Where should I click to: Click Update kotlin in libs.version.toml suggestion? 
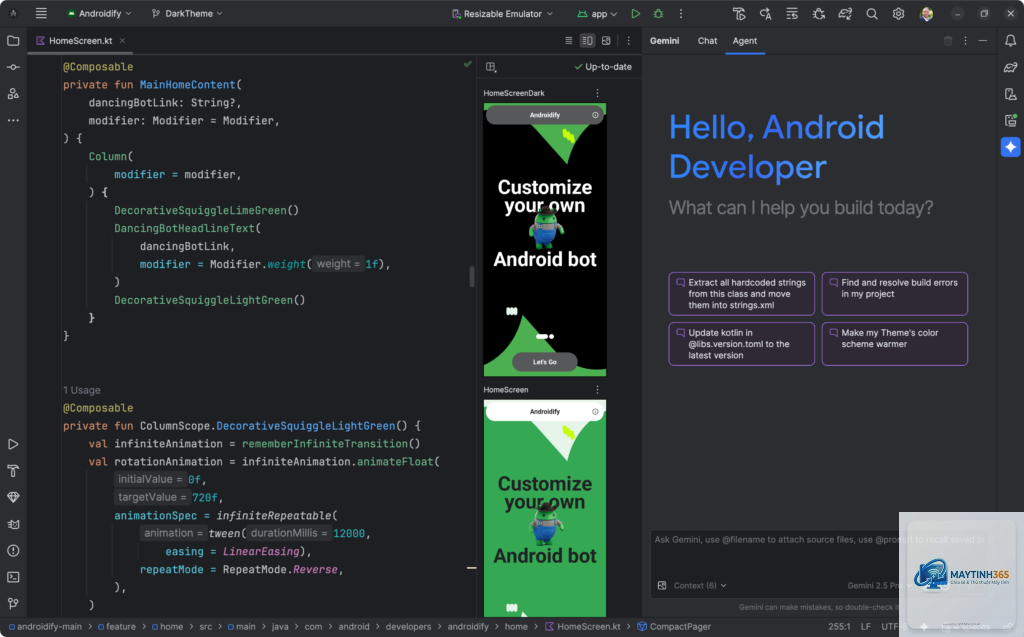coord(741,344)
